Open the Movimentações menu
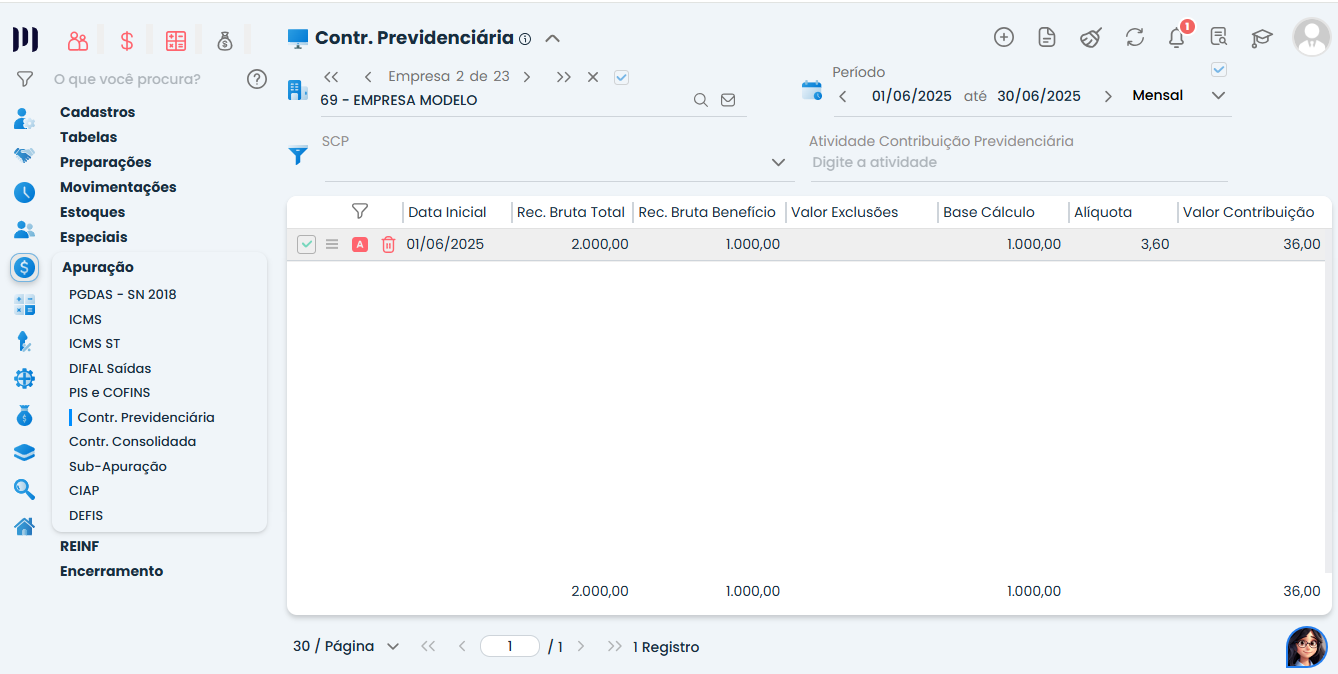This screenshot has height=674, width=1338. 118,187
